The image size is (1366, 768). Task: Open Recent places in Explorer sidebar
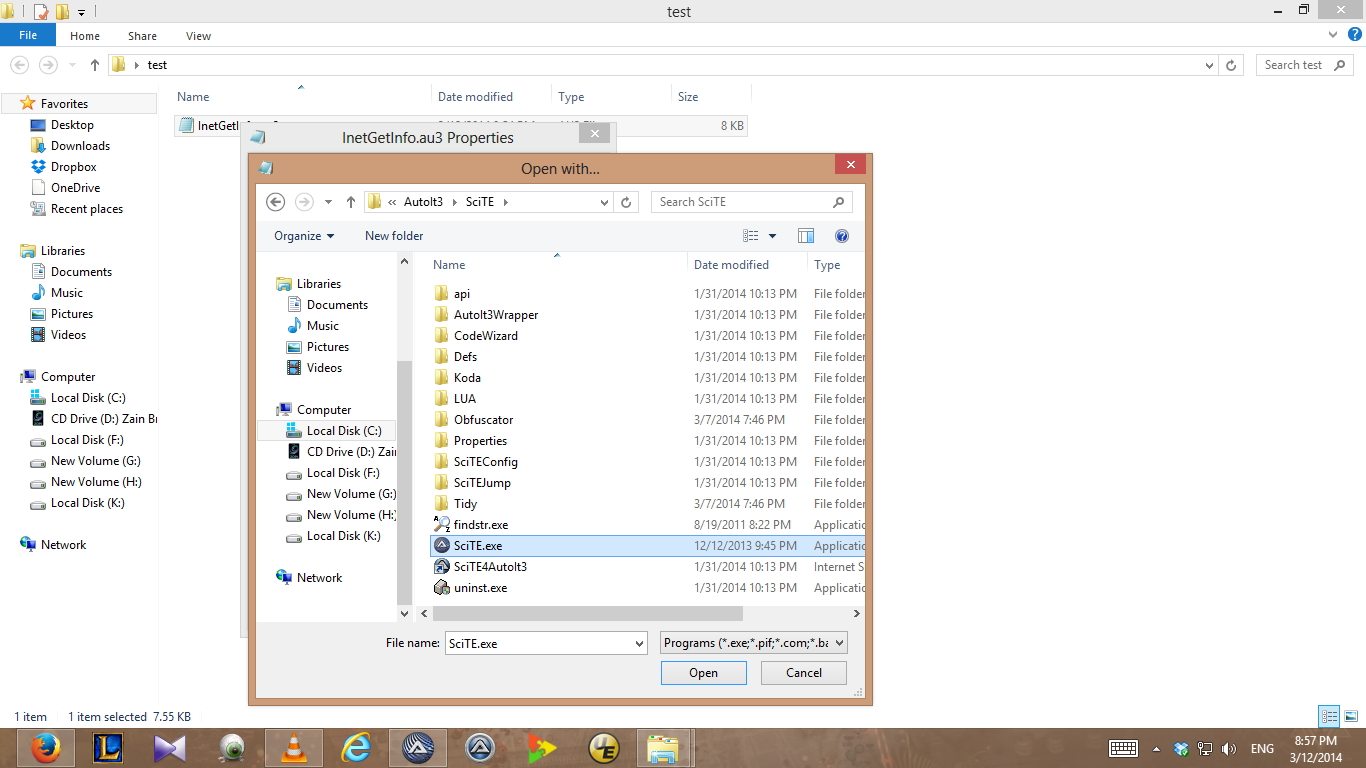pos(77,209)
